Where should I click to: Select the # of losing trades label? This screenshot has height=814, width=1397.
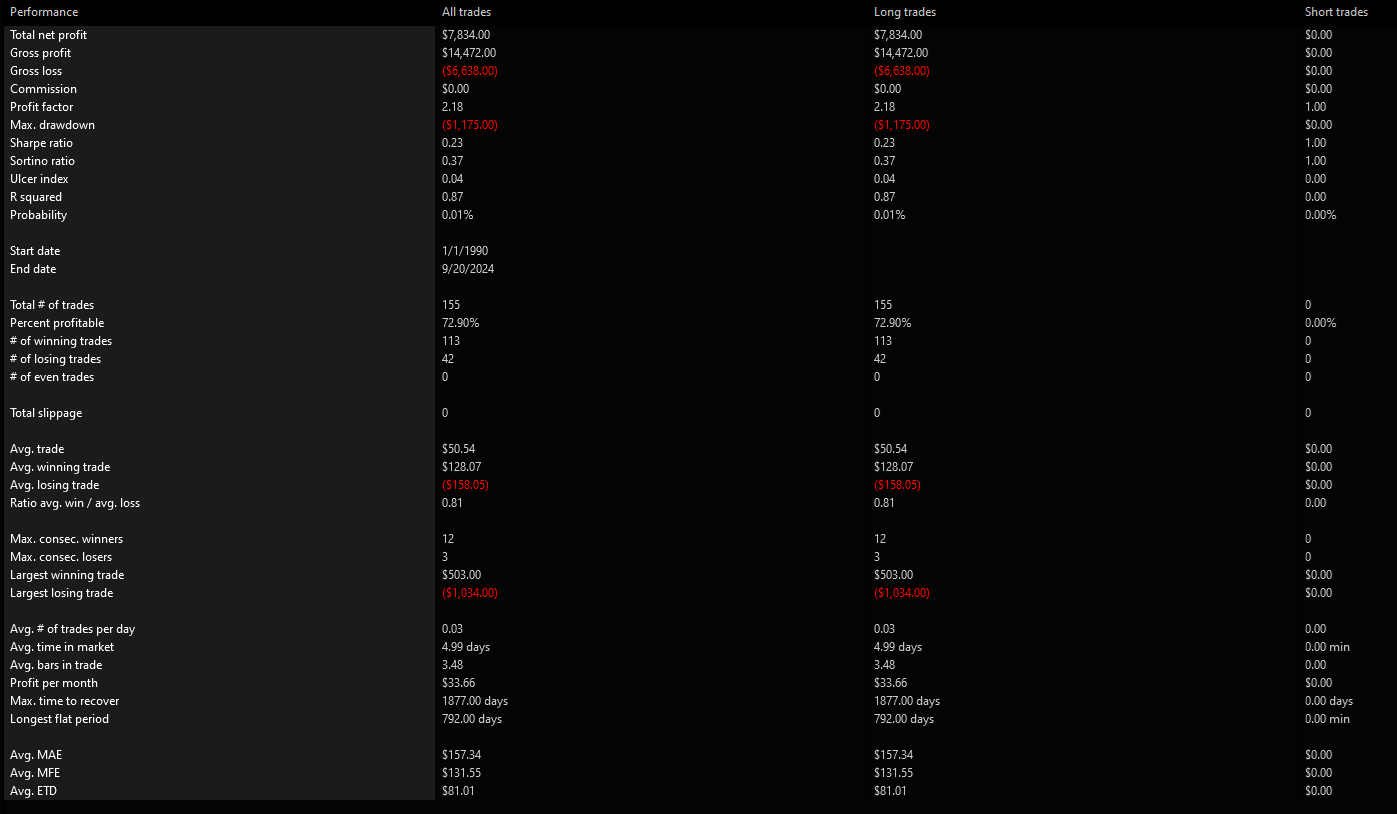(55, 359)
